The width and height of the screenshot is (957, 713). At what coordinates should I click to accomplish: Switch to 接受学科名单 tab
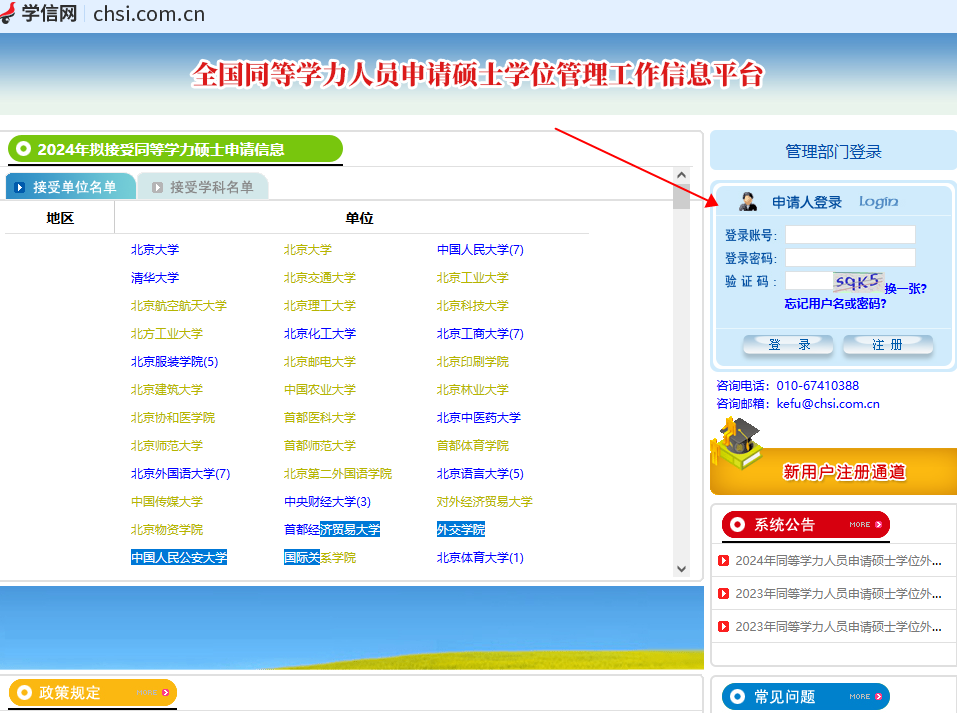point(203,187)
